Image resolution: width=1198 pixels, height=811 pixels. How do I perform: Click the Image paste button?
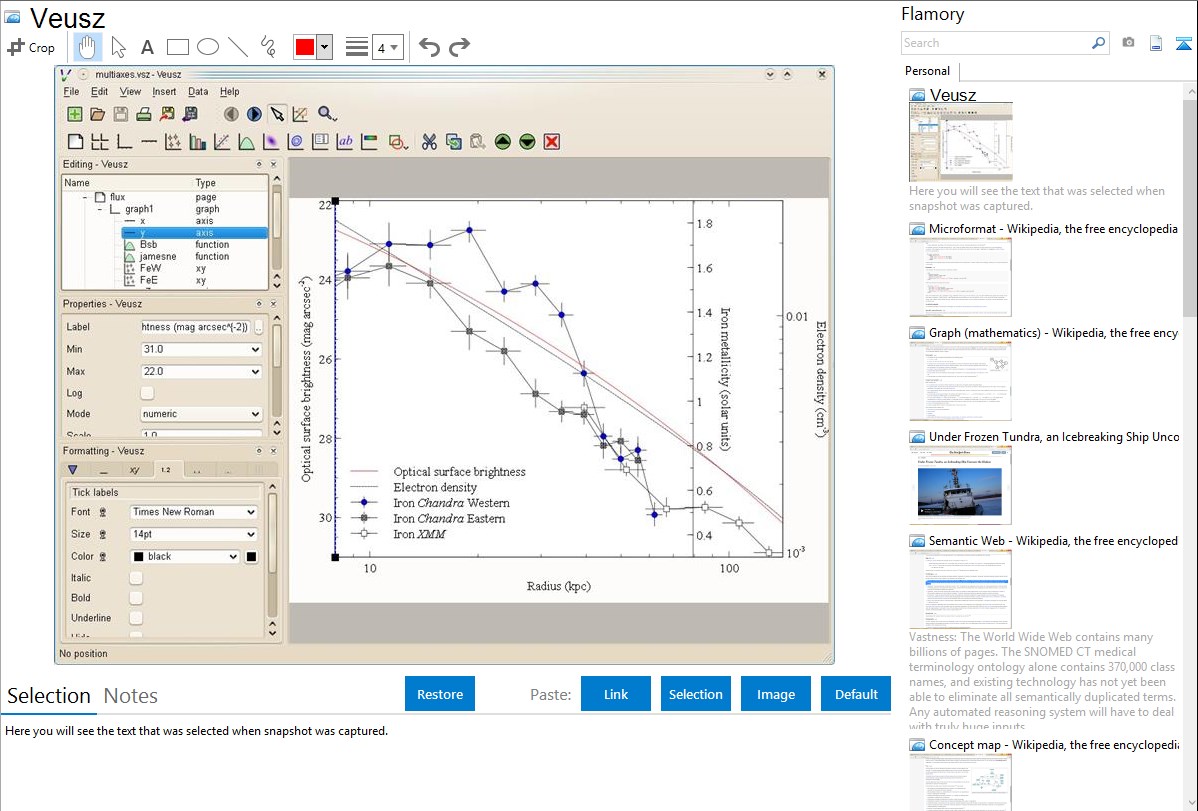pyautogui.click(x=776, y=694)
